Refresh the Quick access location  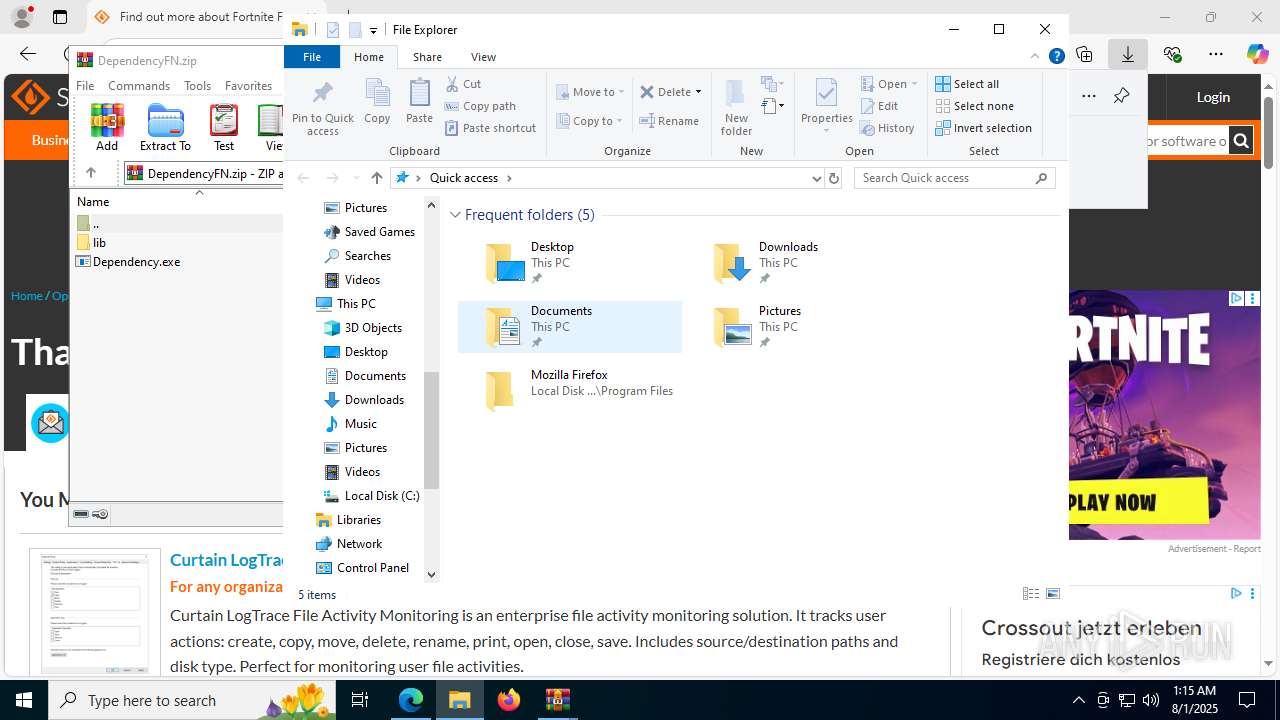click(834, 178)
